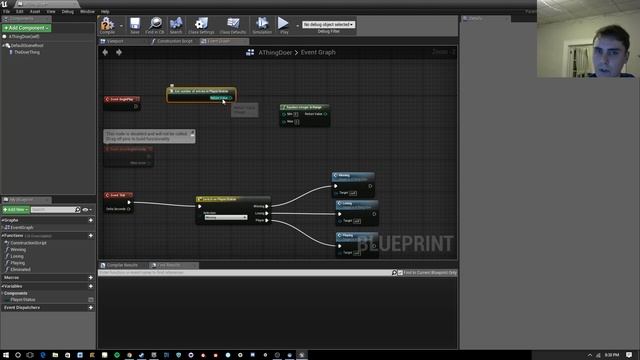Viewport: 640px width, 360px height.
Task: Select the Losing function
Action: pyautogui.click(x=17, y=256)
